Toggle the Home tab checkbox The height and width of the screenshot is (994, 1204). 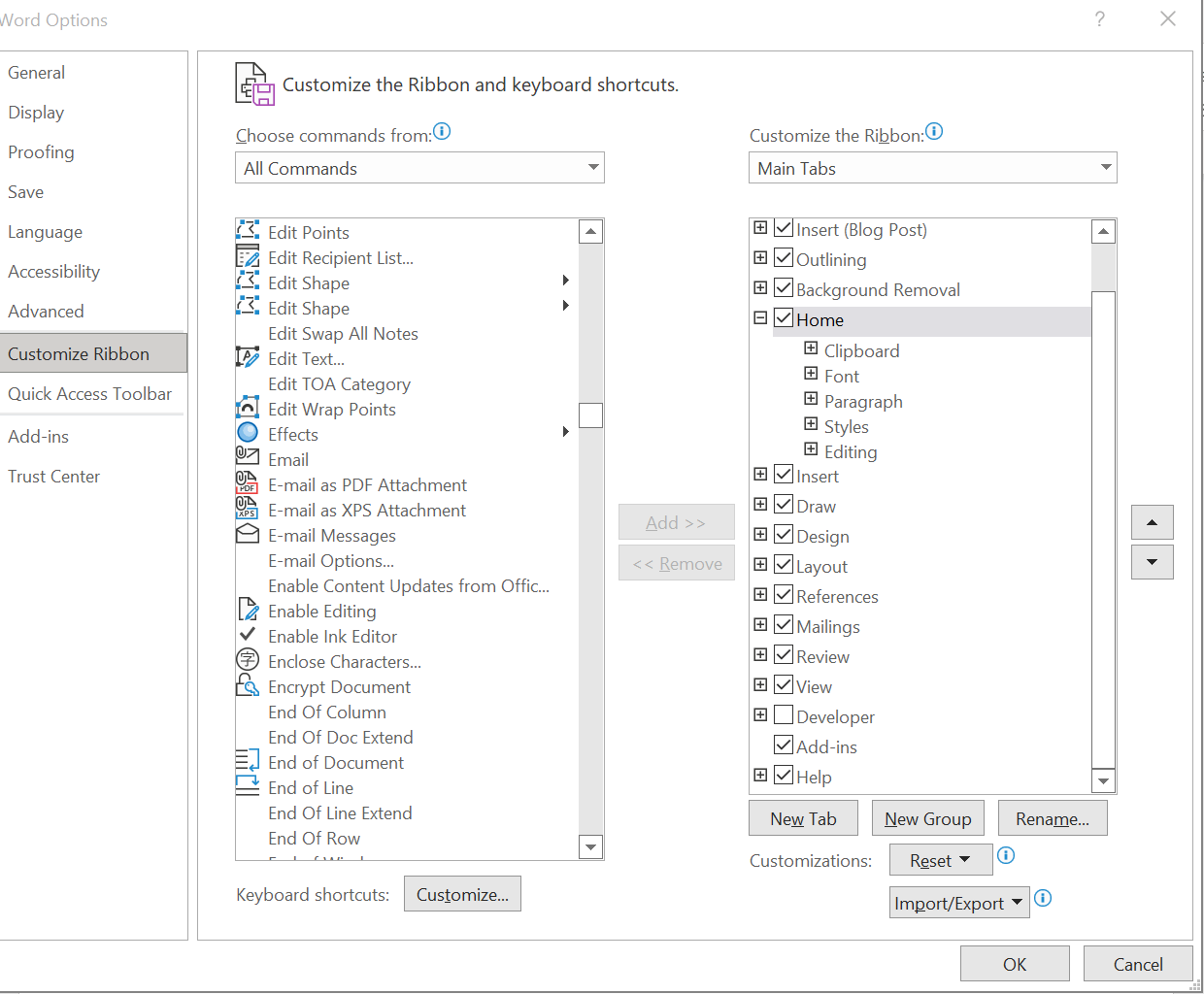[784, 317]
